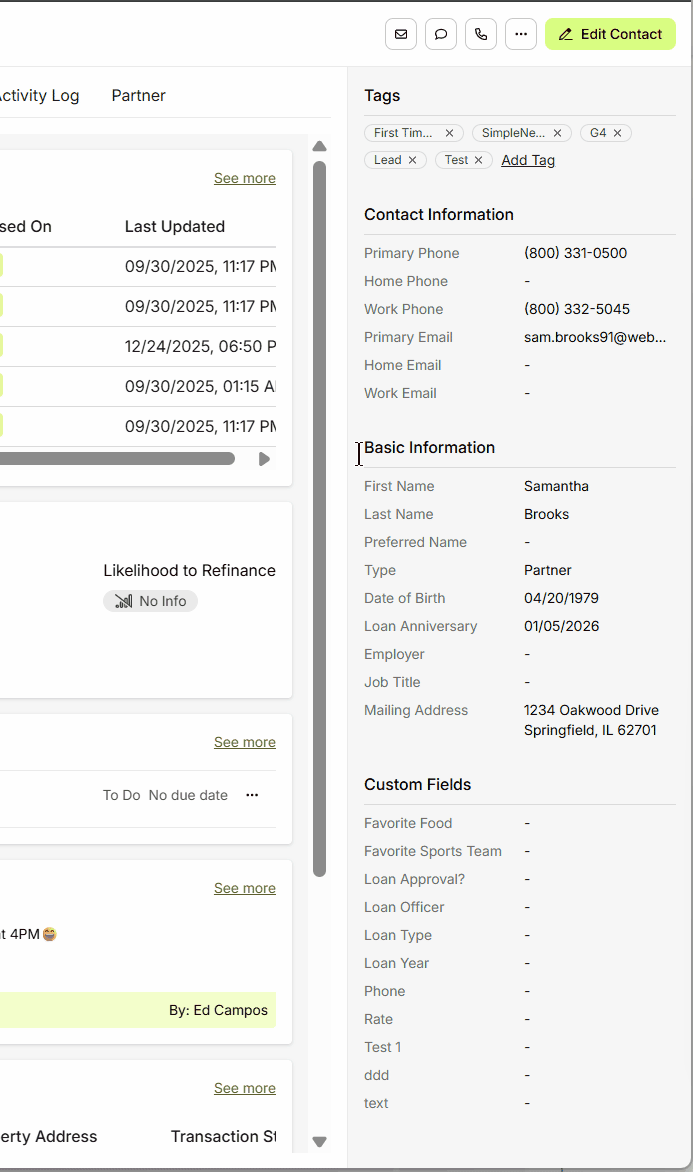Click the Add Tag link

(528, 160)
